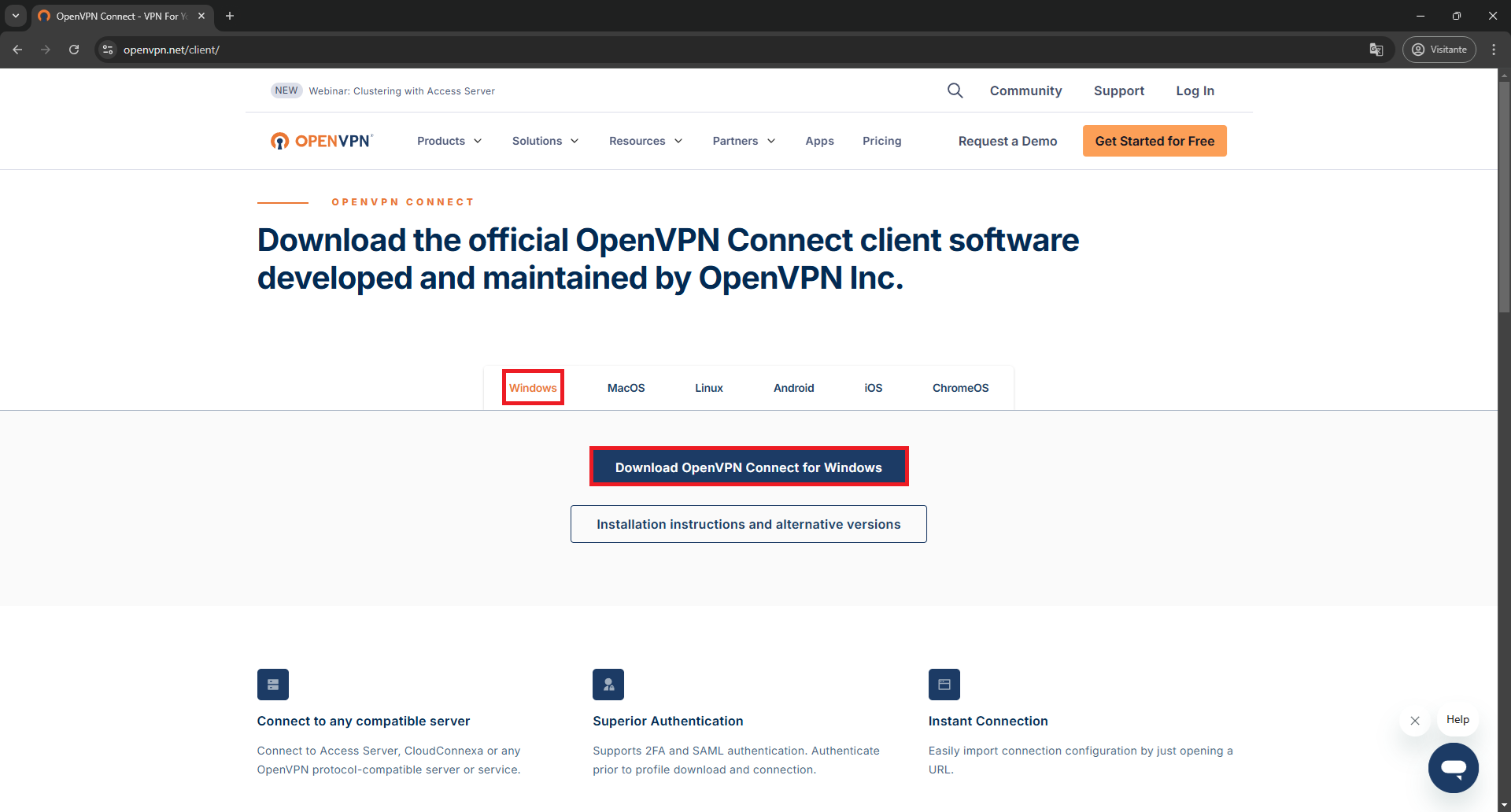Viewport: 1511px width, 812px height.
Task: Expand the Solutions dropdown menu
Action: (x=545, y=141)
